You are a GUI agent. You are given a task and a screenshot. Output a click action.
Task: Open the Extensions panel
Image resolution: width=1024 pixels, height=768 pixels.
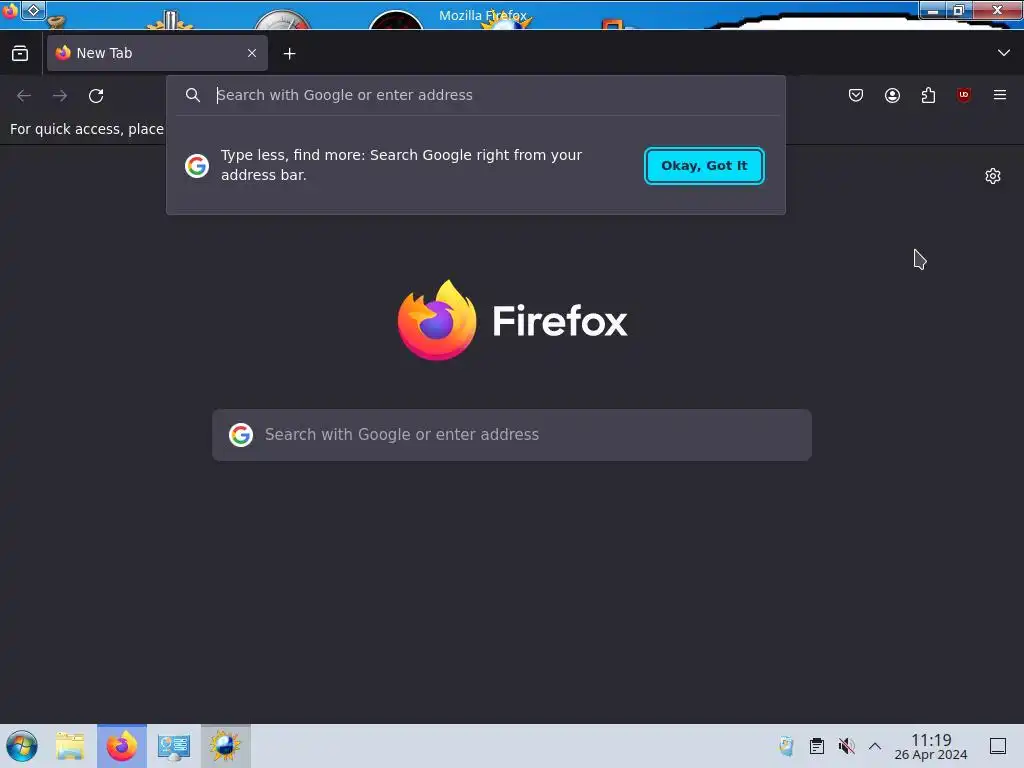click(x=928, y=95)
